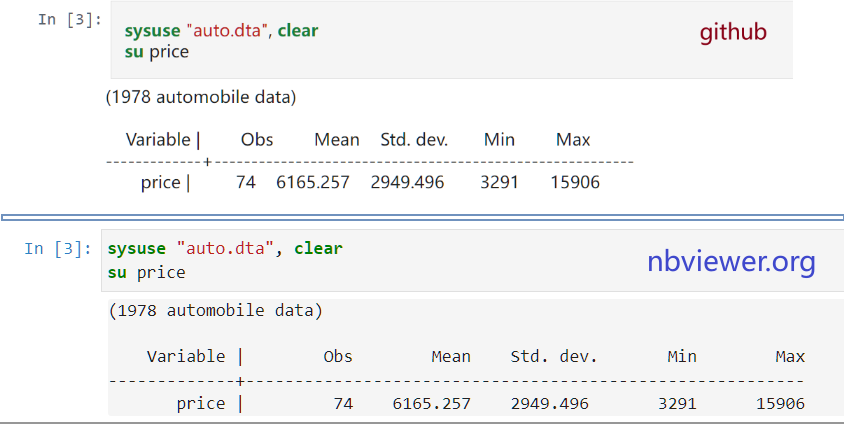This screenshot has height=424, width=844.
Task: Click the Std. dev. header in github output
Action: 414,140
